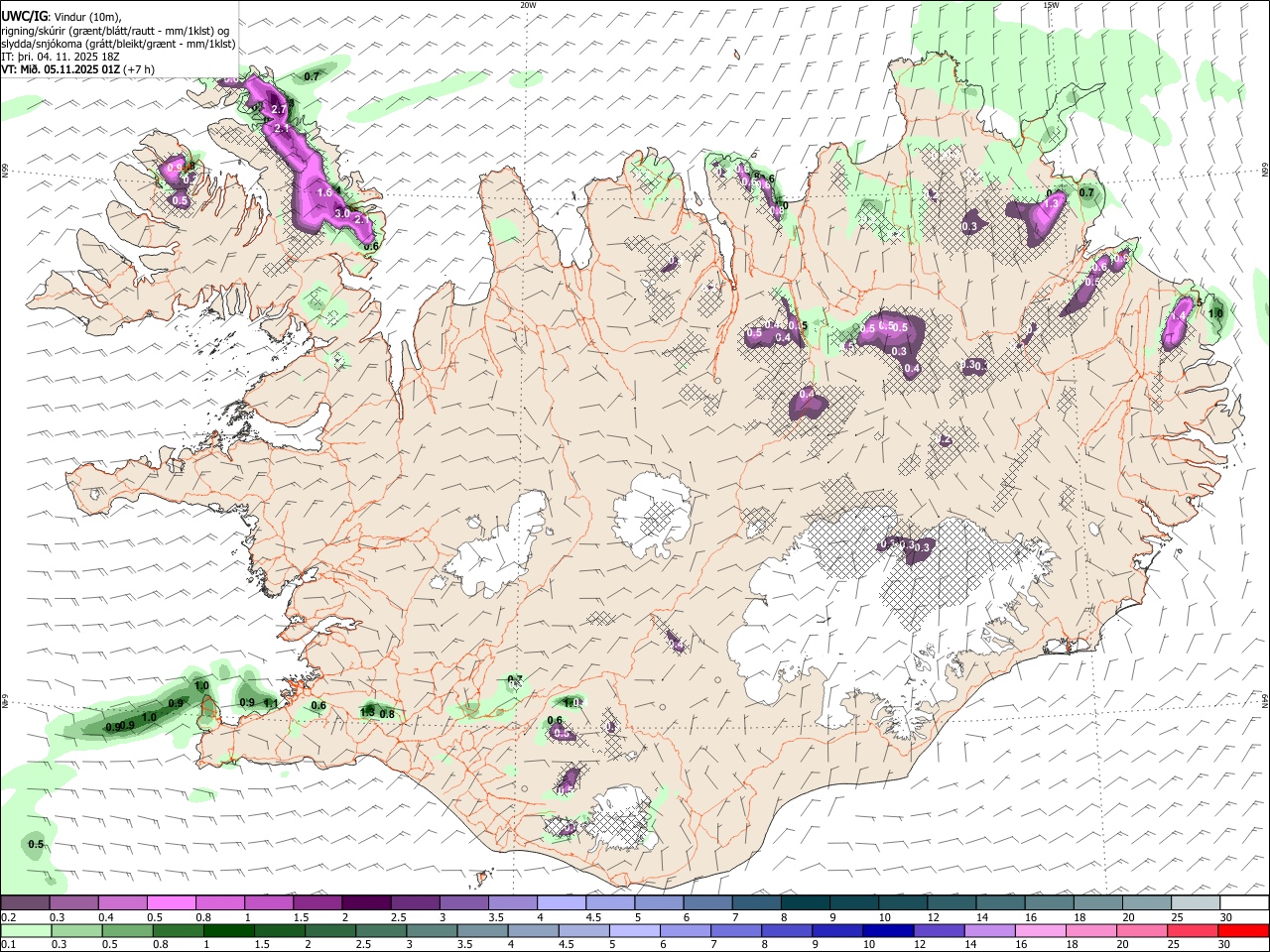
Task: Select the '1.3' rain value in the southwest
Action: coord(367,711)
